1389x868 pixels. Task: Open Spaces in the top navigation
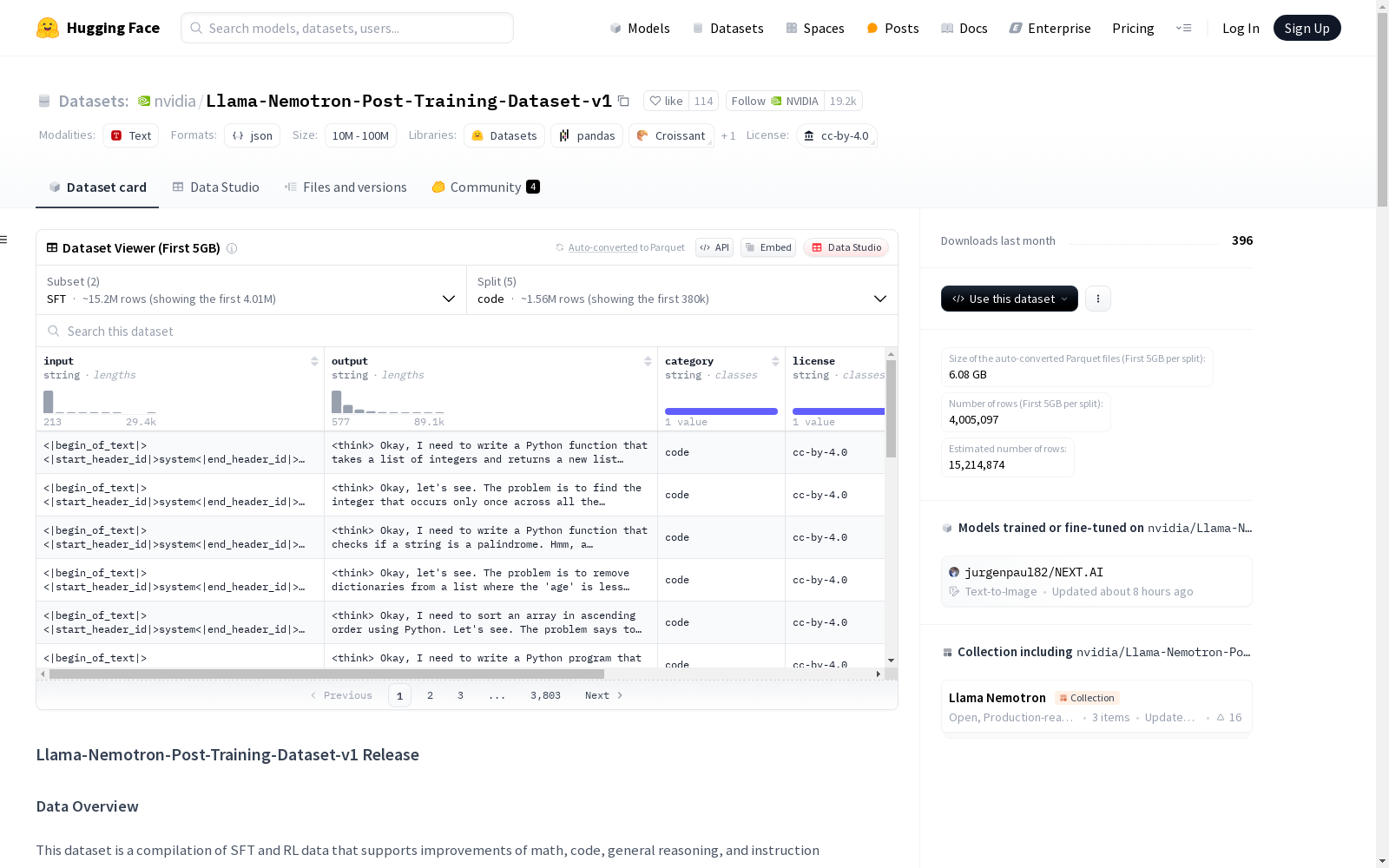point(815,28)
